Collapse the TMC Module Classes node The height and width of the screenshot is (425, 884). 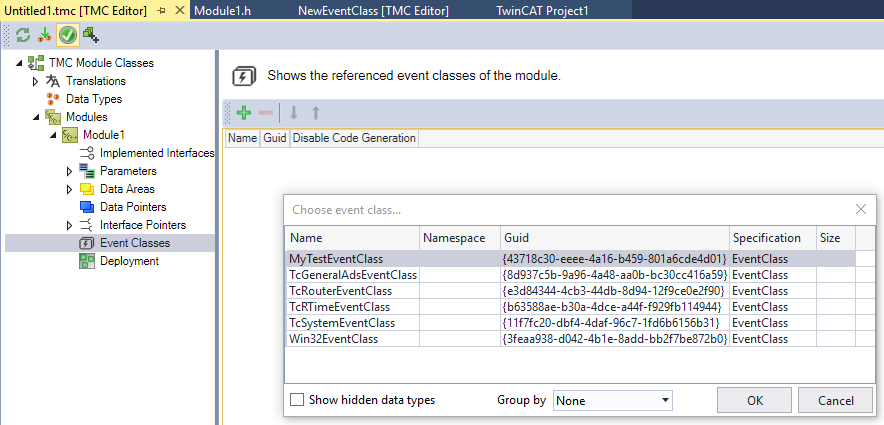(20, 63)
